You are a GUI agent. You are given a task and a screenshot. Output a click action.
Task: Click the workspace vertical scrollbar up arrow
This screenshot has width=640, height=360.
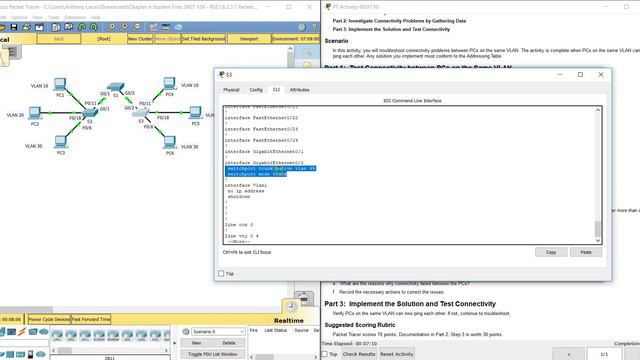[x=290, y=49]
